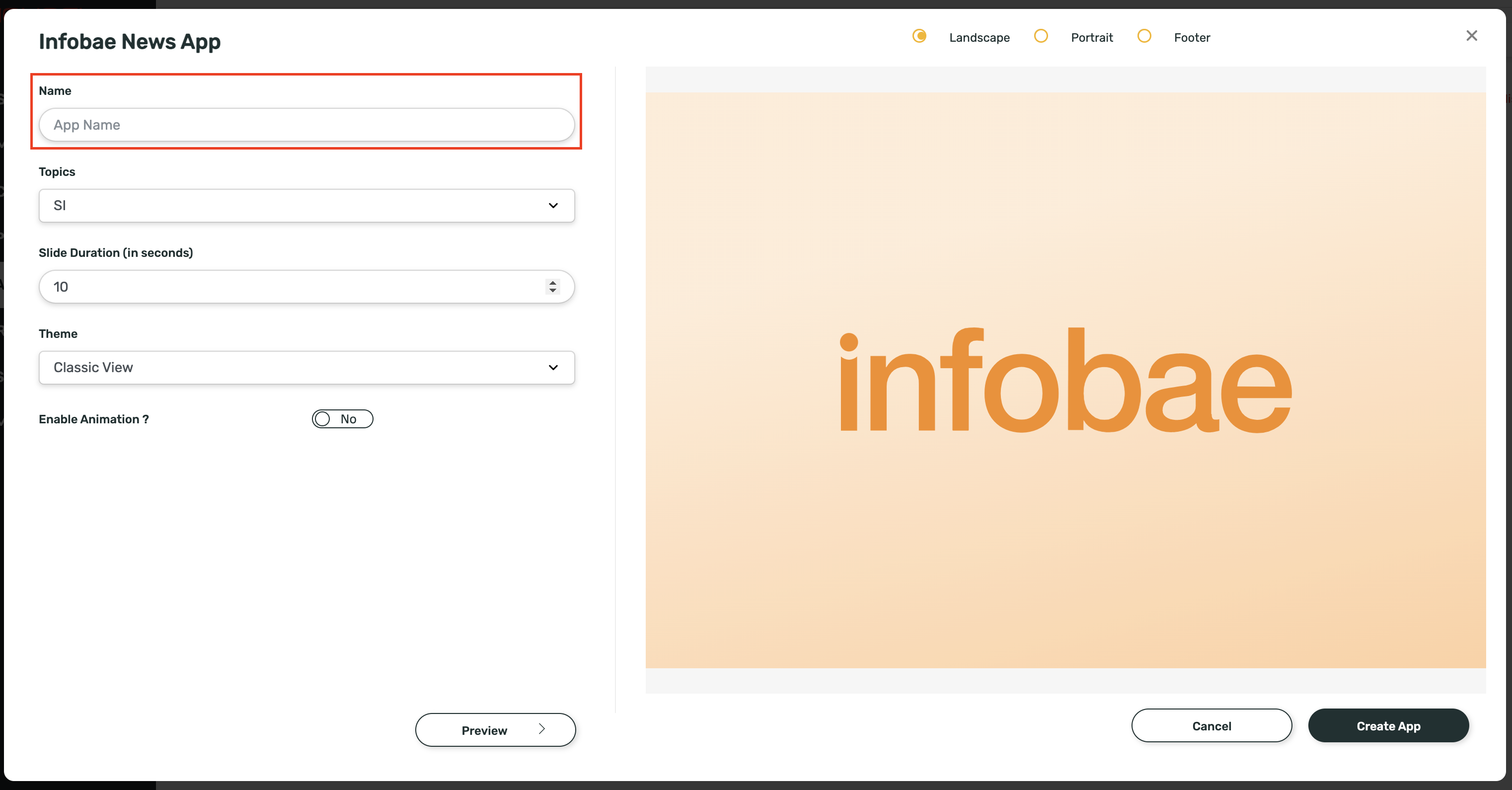Select the Portrait radio option

[x=1041, y=36]
